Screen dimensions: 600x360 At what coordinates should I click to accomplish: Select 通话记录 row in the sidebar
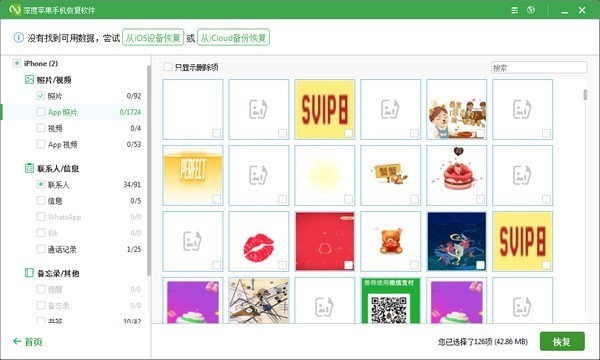(x=73, y=249)
